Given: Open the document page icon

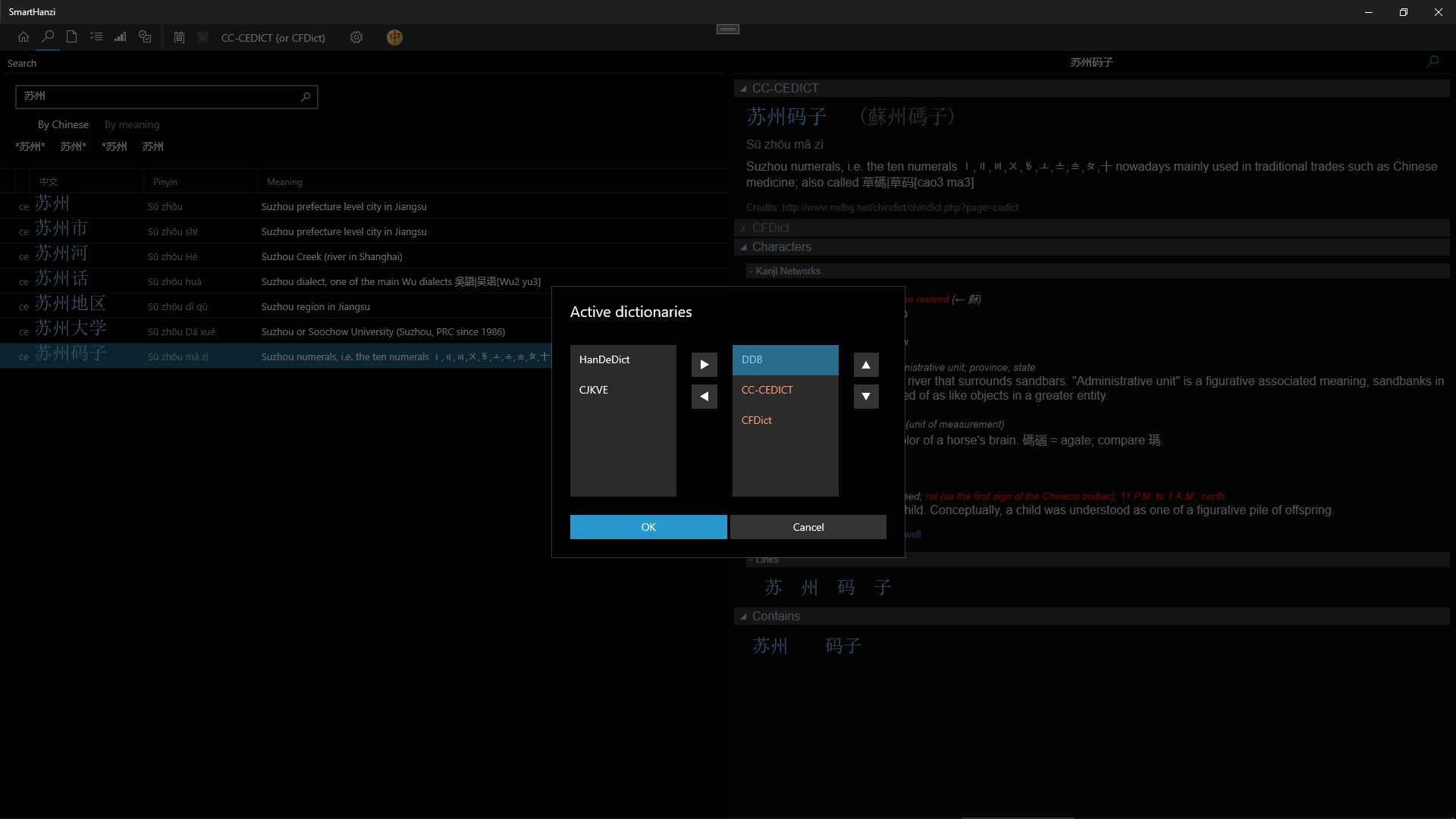Looking at the screenshot, I should click(71, 37).
